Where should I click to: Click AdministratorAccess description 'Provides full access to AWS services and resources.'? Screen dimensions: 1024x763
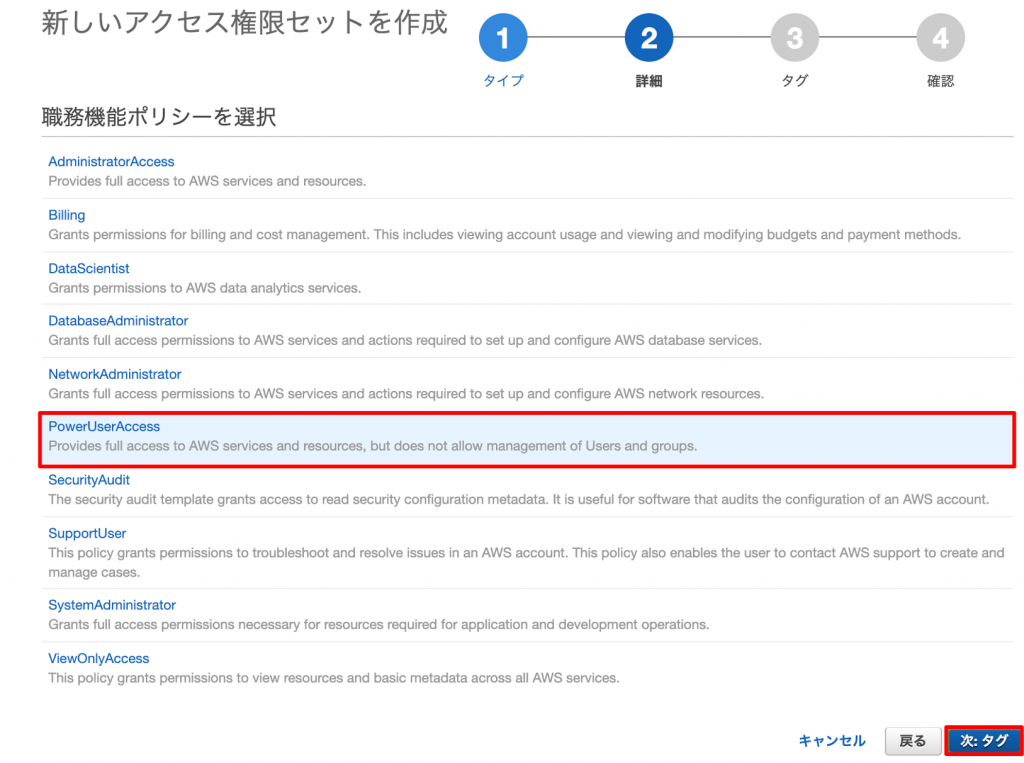(x=207, y=182)
